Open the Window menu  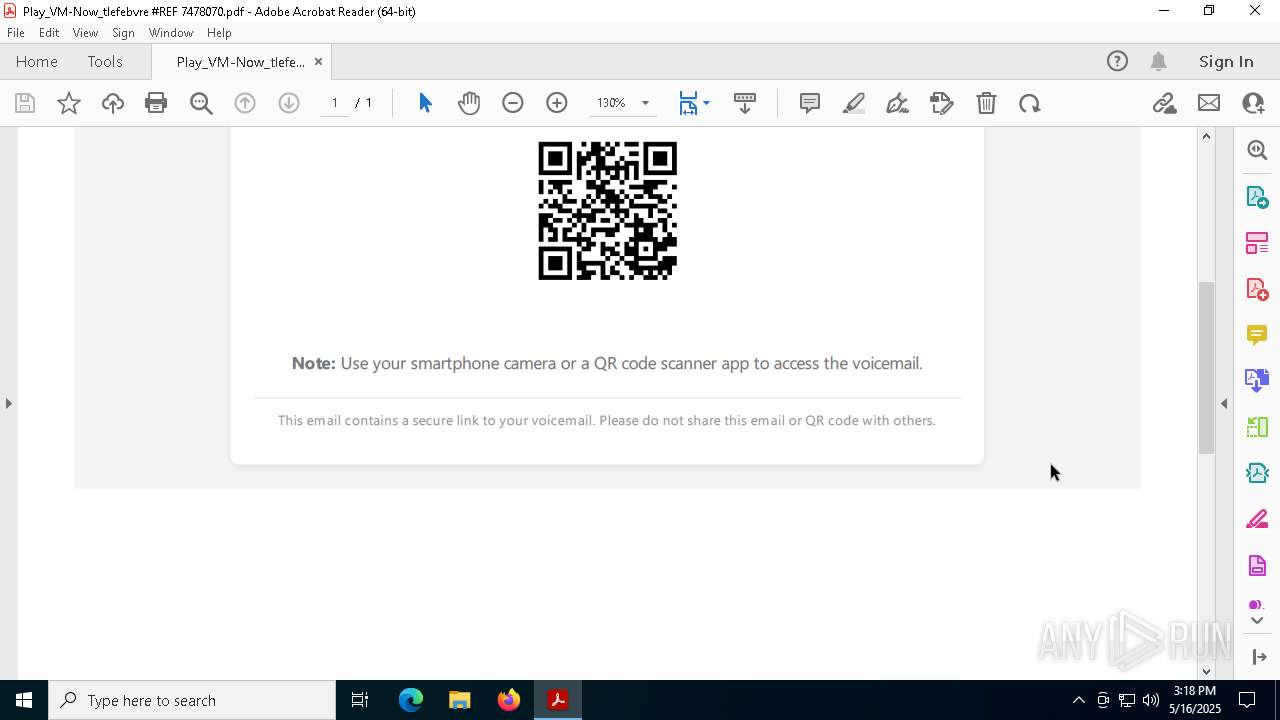(x=171, y=33)
